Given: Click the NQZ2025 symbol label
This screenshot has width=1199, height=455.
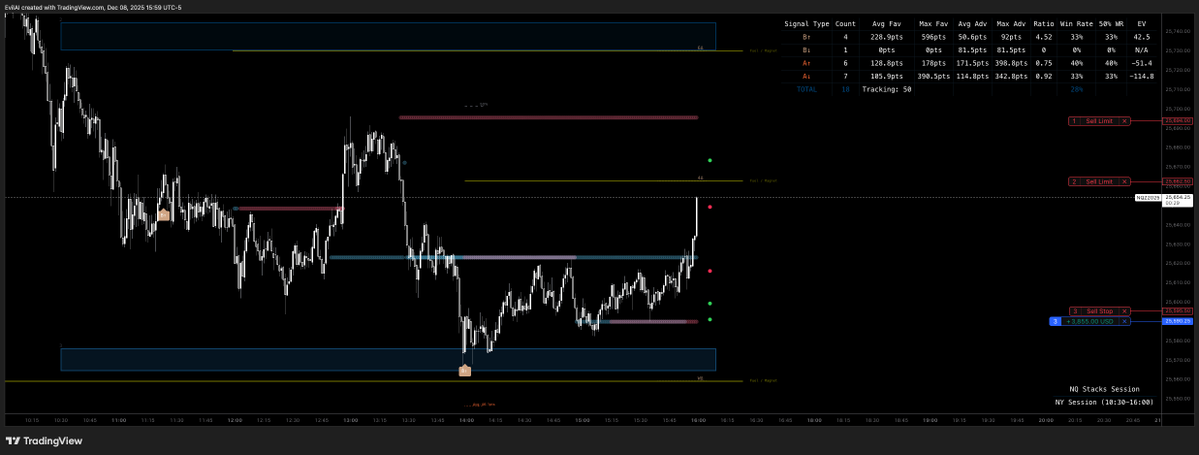Looking at the screenshot, I should (1147, 197).
